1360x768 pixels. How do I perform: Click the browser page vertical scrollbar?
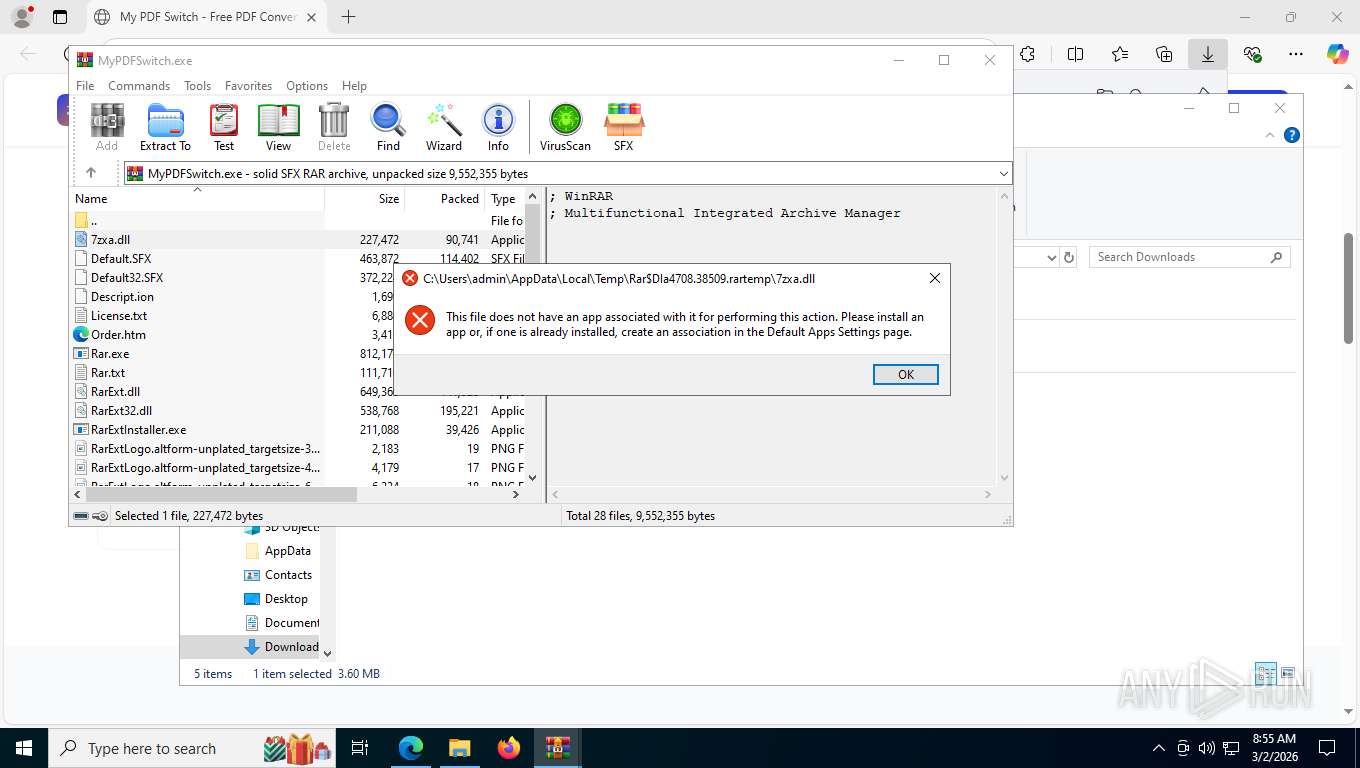click(1349, 288)
